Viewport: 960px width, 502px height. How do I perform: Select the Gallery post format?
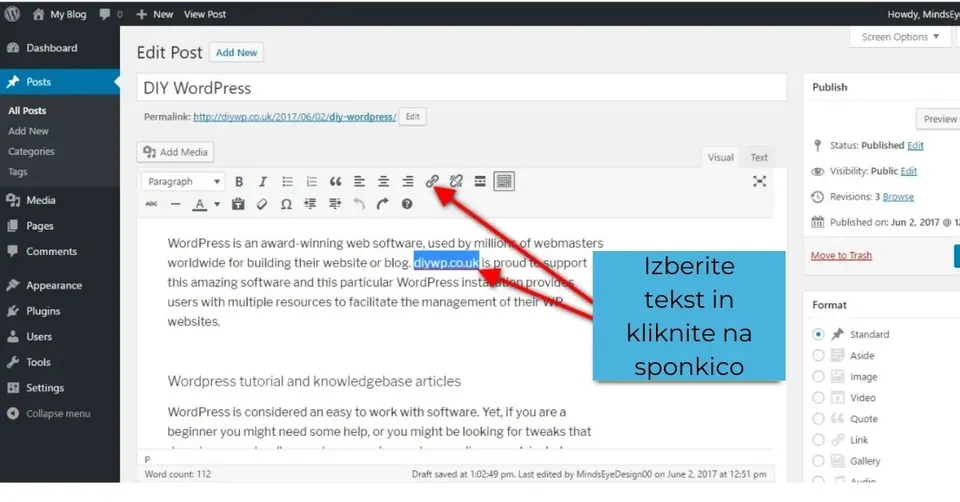tap(818, 461)
